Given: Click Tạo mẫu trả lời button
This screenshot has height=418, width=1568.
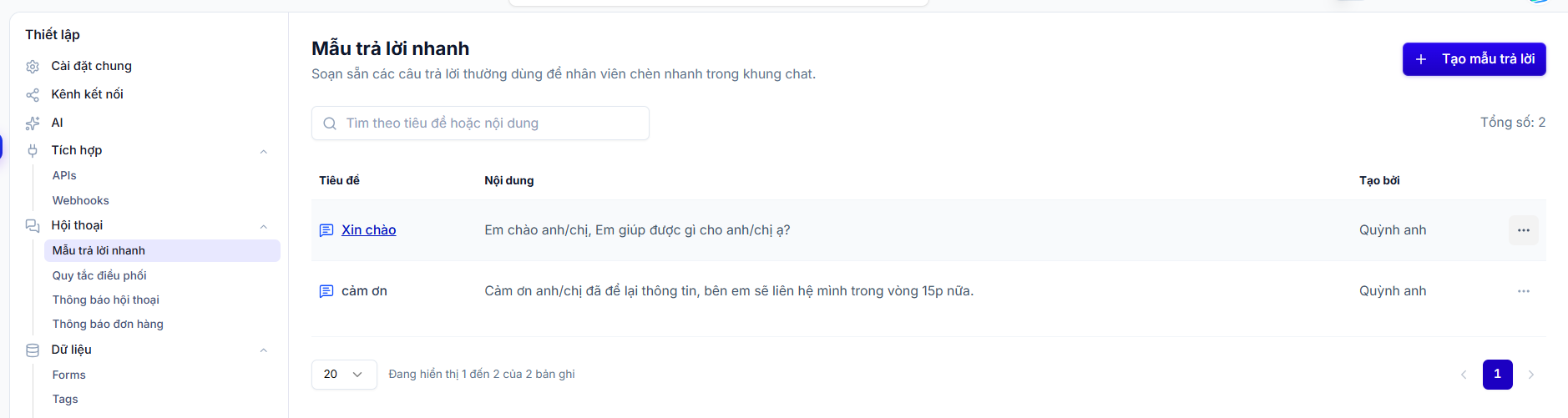Looking at the screenshot, I should point(1474,59).
